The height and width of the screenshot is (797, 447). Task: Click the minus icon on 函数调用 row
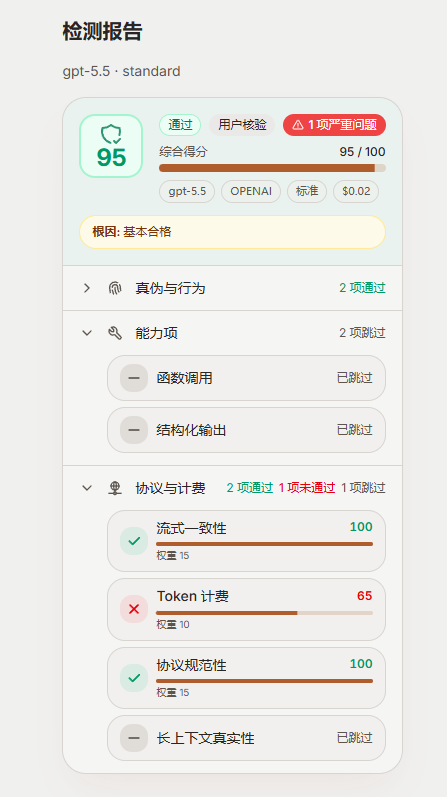point(134,378)
